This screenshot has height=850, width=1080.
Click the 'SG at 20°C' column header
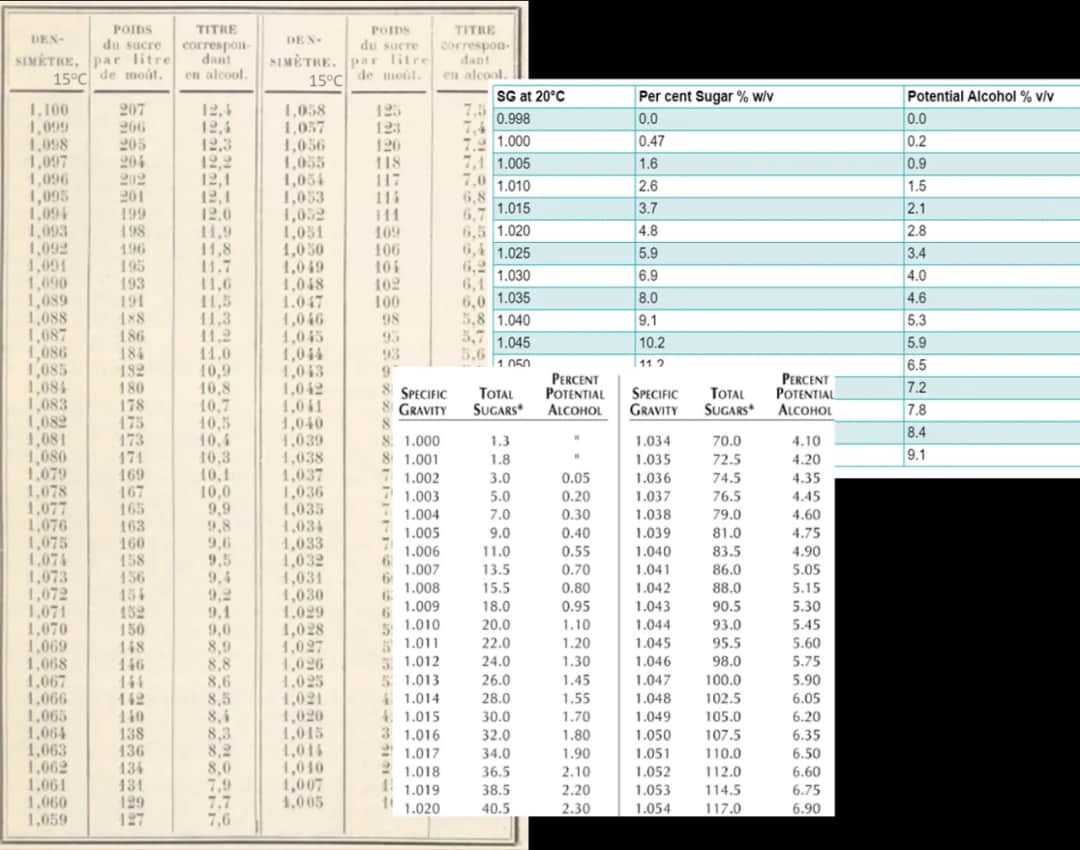coord(531,97)
